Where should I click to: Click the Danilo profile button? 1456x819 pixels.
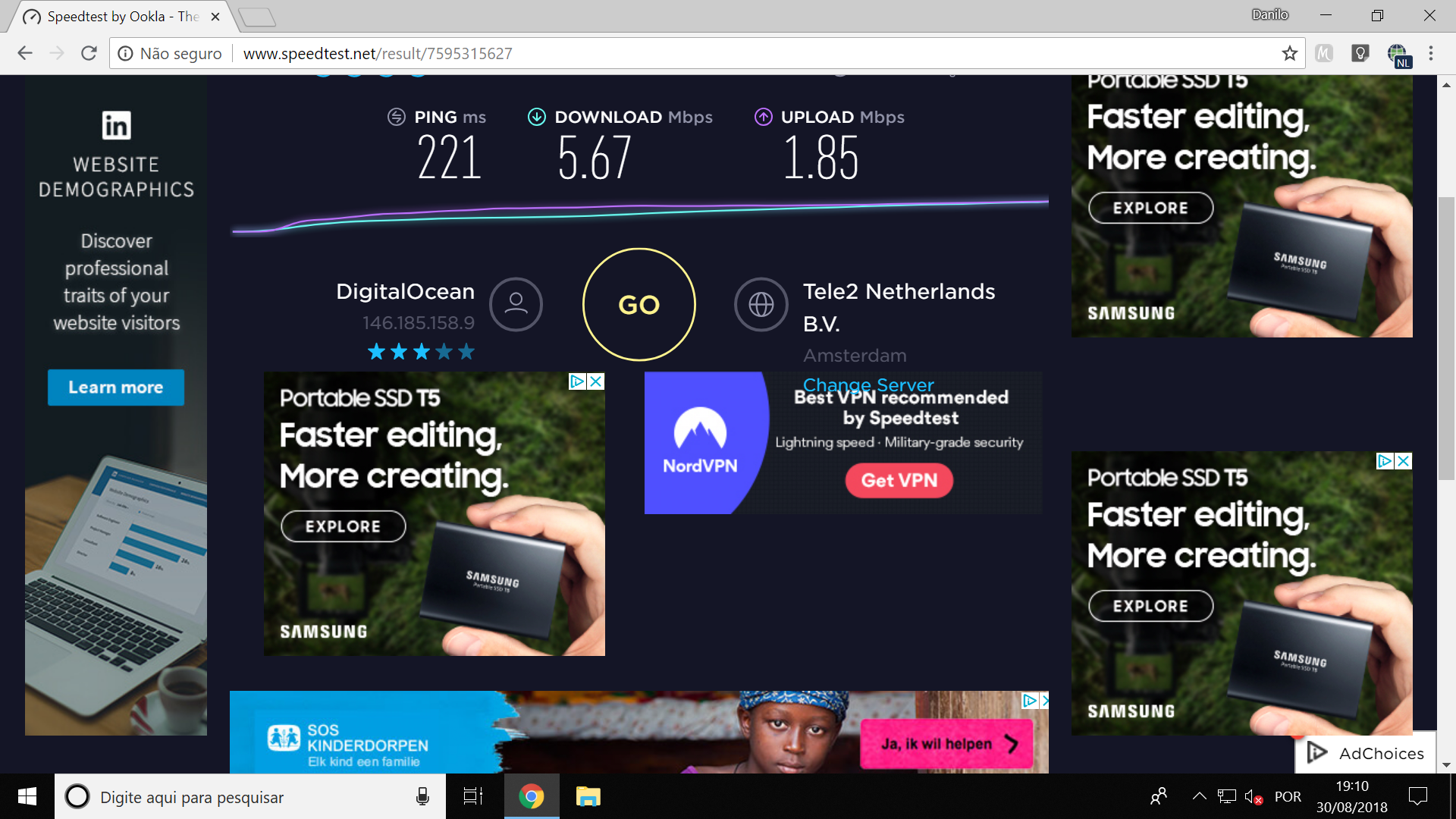[x=1270, y=14]
